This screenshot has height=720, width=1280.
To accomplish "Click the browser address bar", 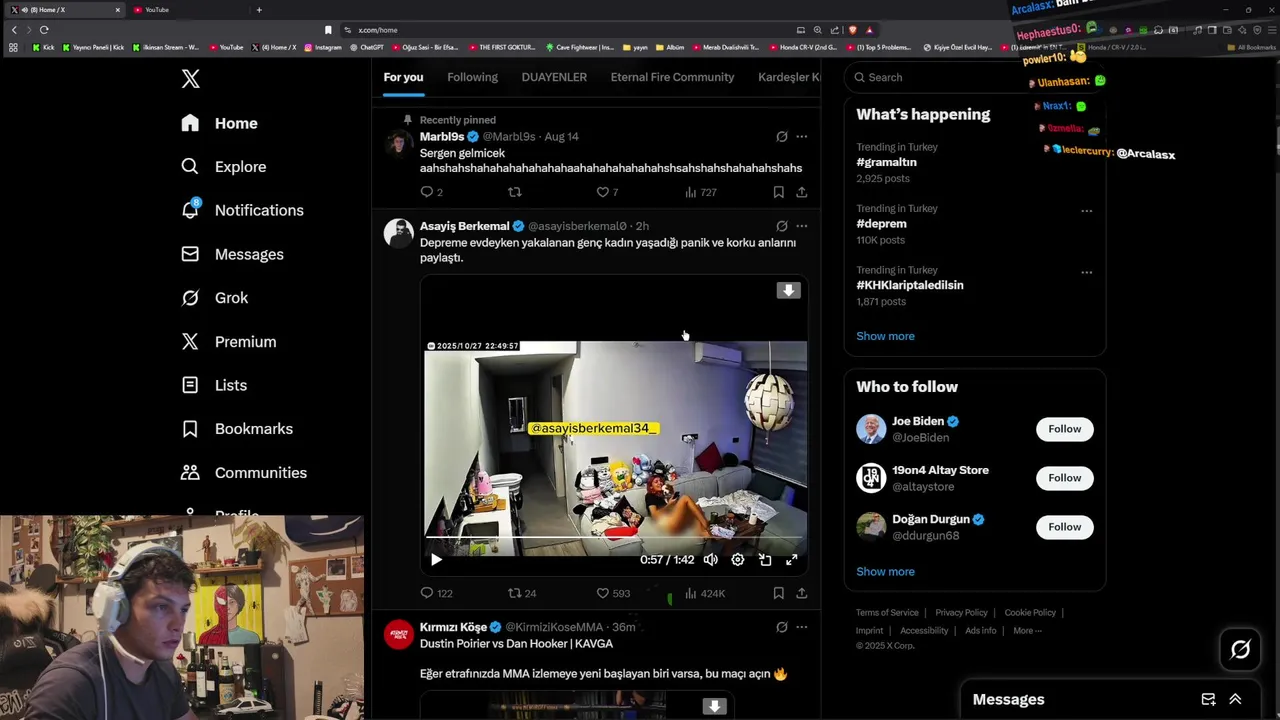I will click(570, 30).
